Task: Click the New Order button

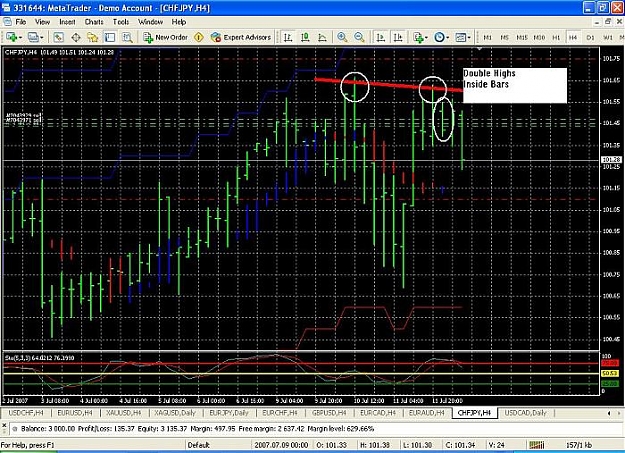Action: (165, 37)
